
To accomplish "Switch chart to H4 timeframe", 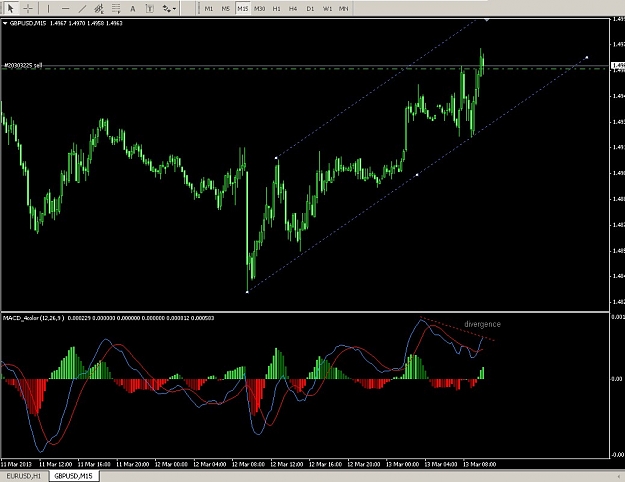I will point(293,8).
